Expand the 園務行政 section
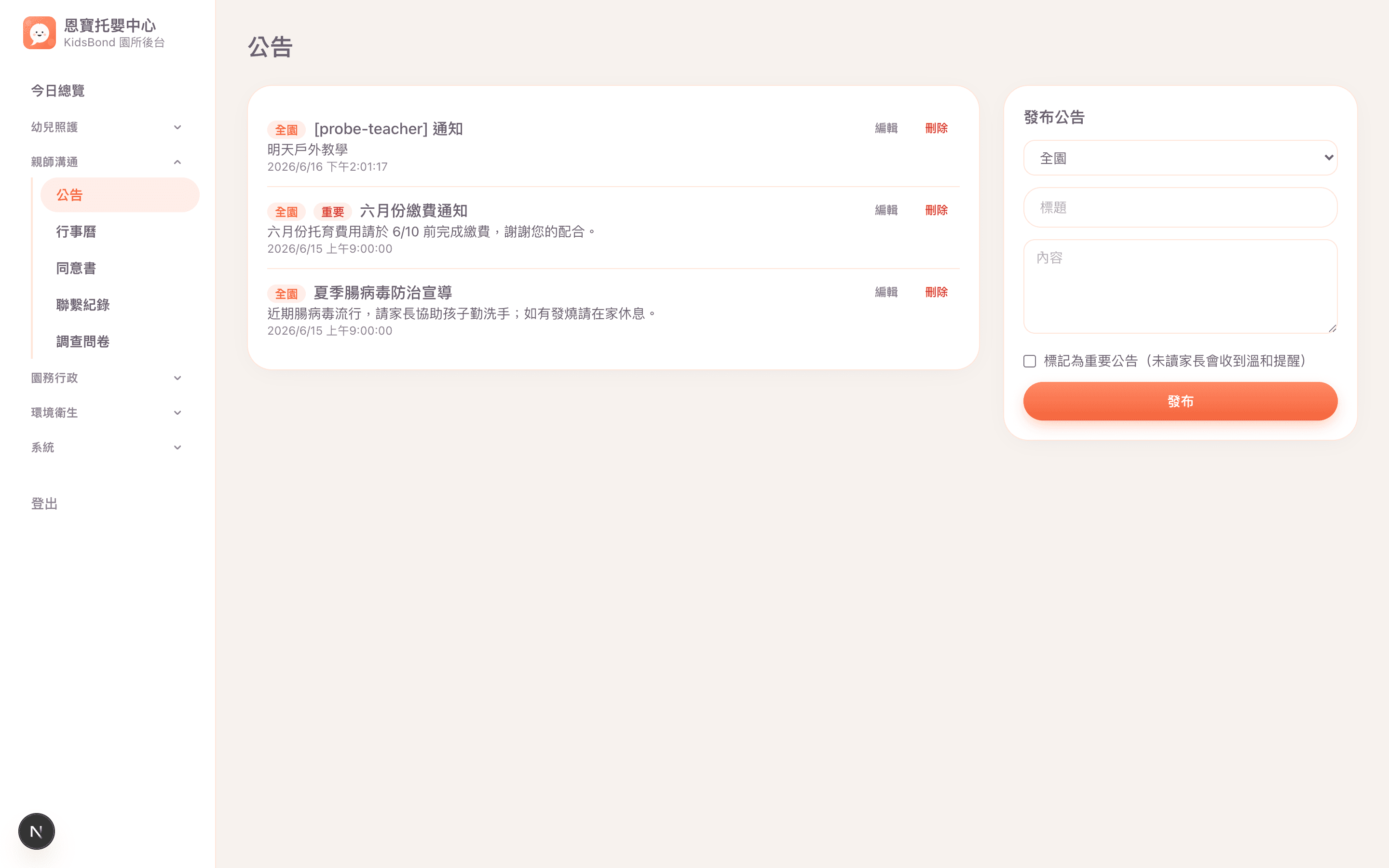Image resolution: width=1389 pixels, height=868 pixels. pyautogui.click(x=107, y=378)
